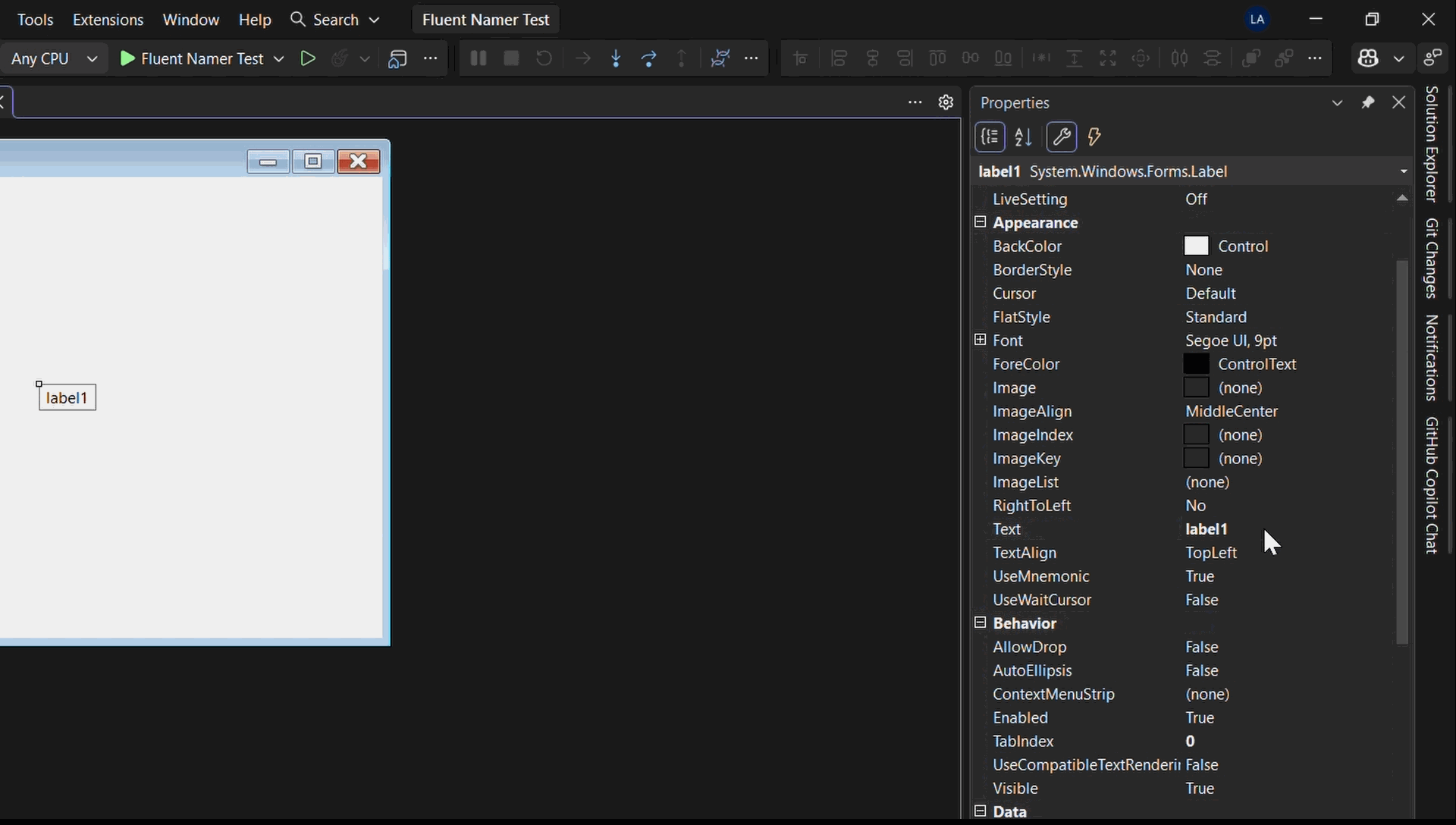Expand the Font property

point(980,340)
